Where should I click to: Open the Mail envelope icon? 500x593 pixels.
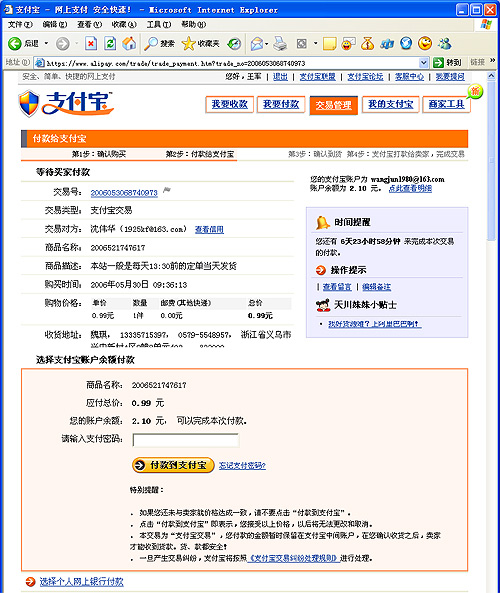257,44
